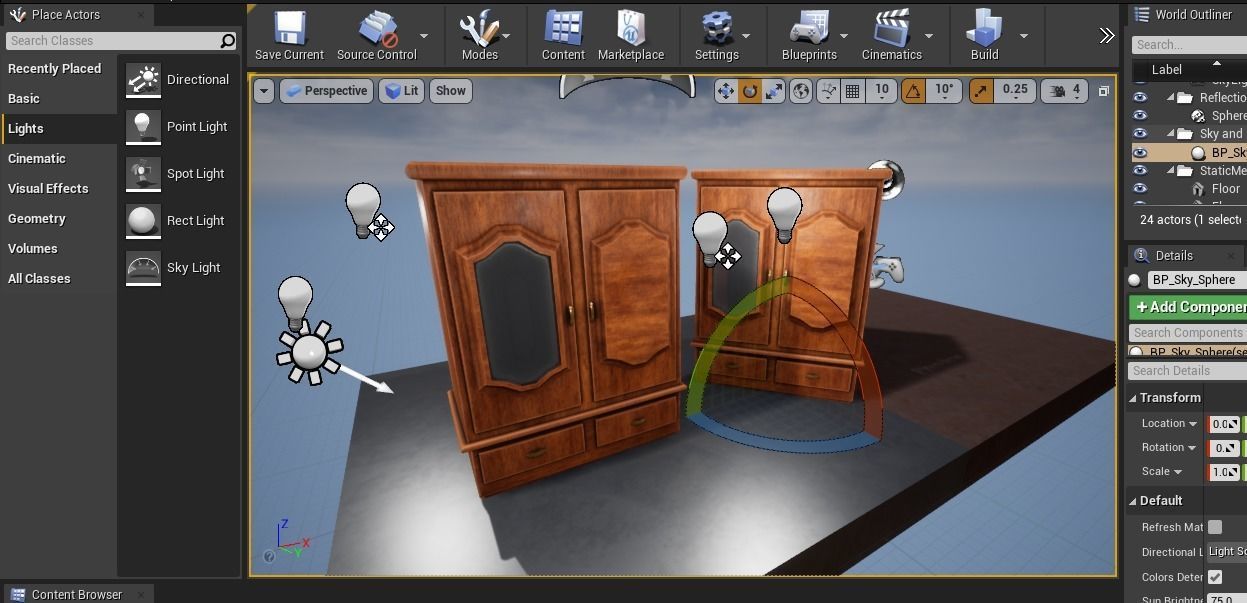The width and height of the screenshot is (1247, 603).
Task: Toggle visibility of the Sky and folder
Action: [x=1139, y=134]
